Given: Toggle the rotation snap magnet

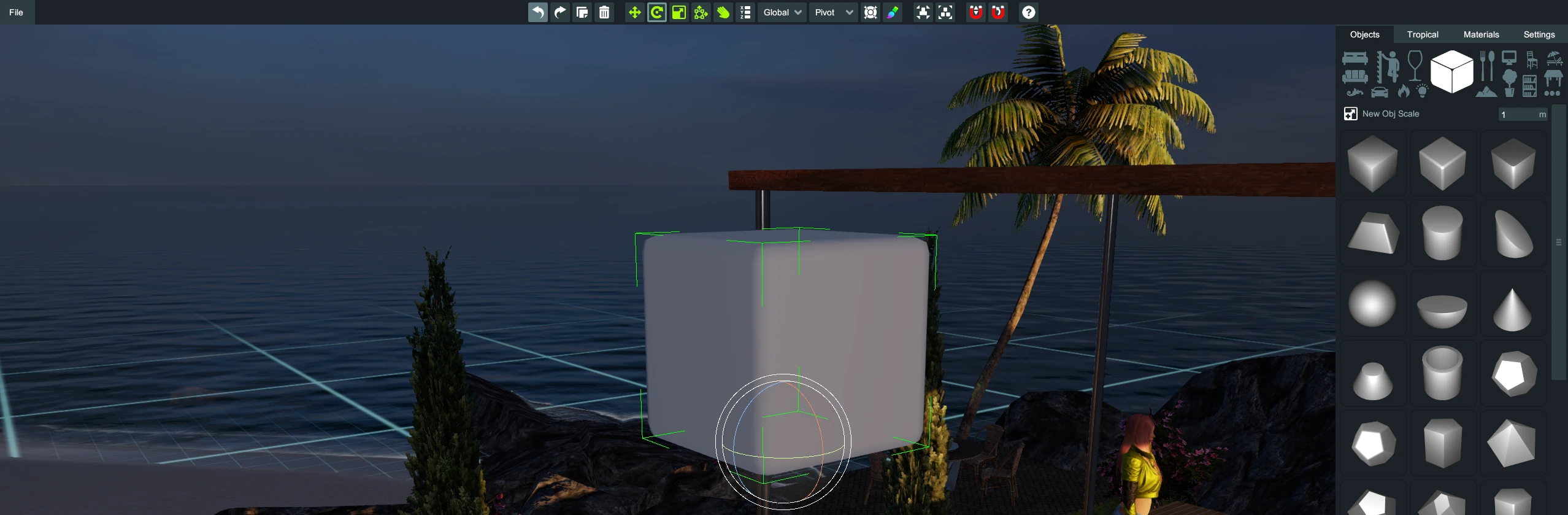Looking at the screenshot, I should [998, 12].
